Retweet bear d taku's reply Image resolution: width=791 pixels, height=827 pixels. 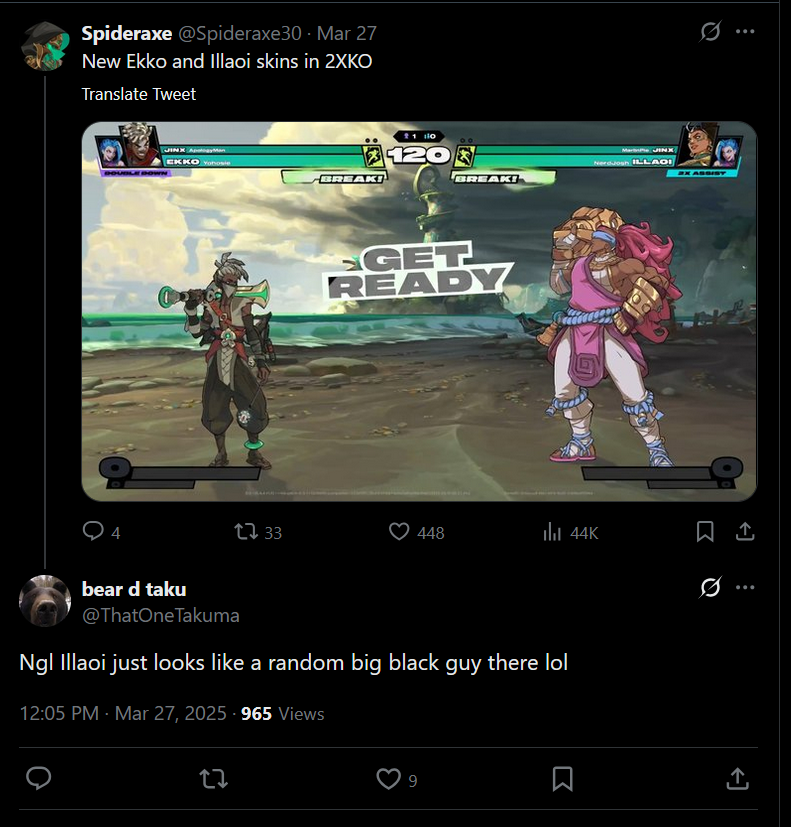[214, 778]
